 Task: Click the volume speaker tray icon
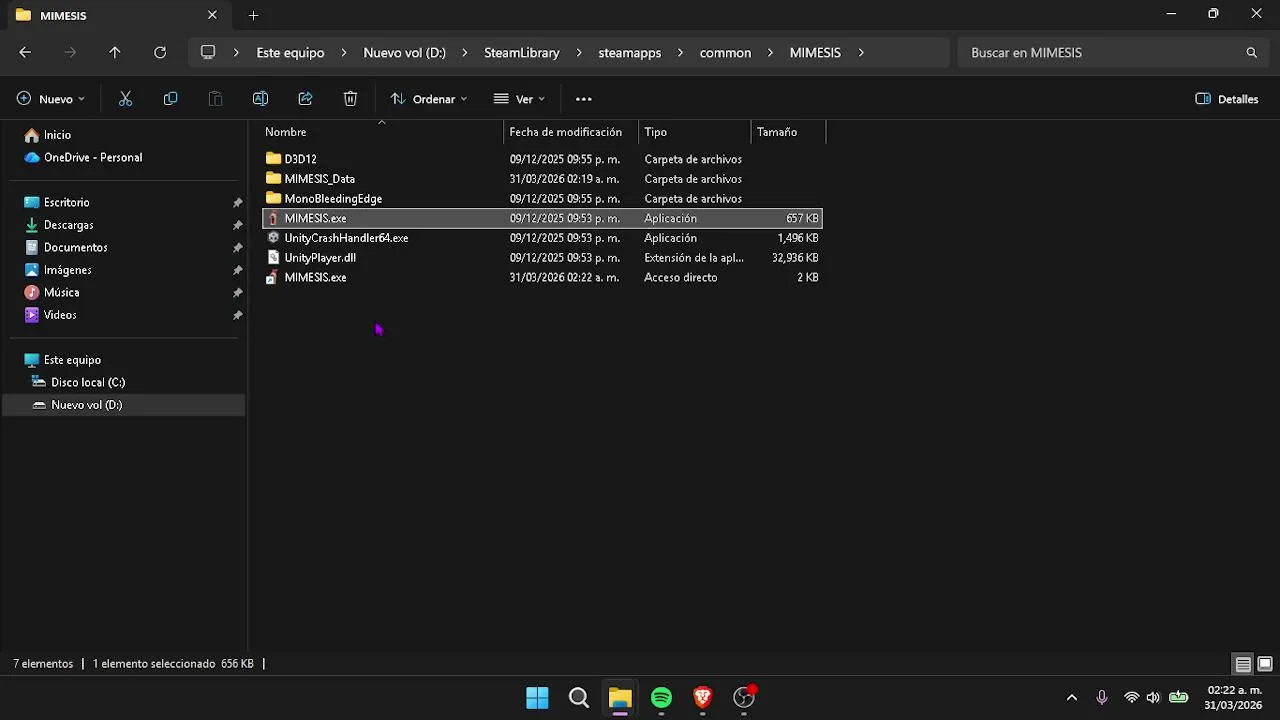tap(1153, 698)
